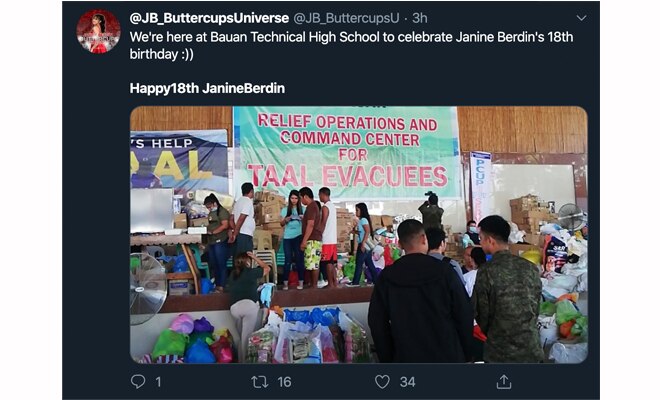Click the Relief Operations banner in photo
This screenshot has height=400, width=660.
tap(347, 152)
